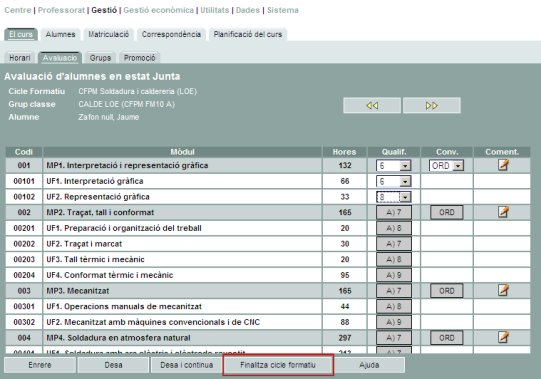
Task: Go to next student with double-right arrows
Action: pyautogui.click(x=432, y=105)
